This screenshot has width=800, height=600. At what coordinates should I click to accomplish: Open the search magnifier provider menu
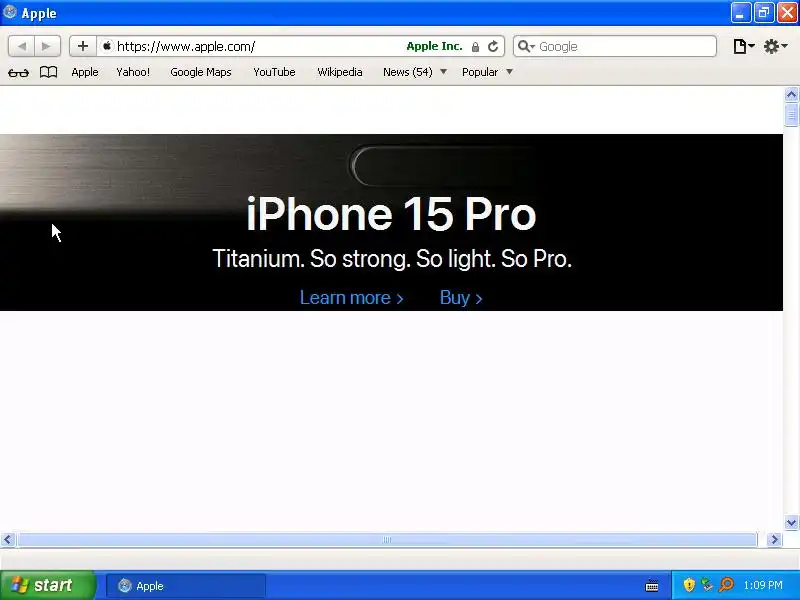[x=526, y=46]
